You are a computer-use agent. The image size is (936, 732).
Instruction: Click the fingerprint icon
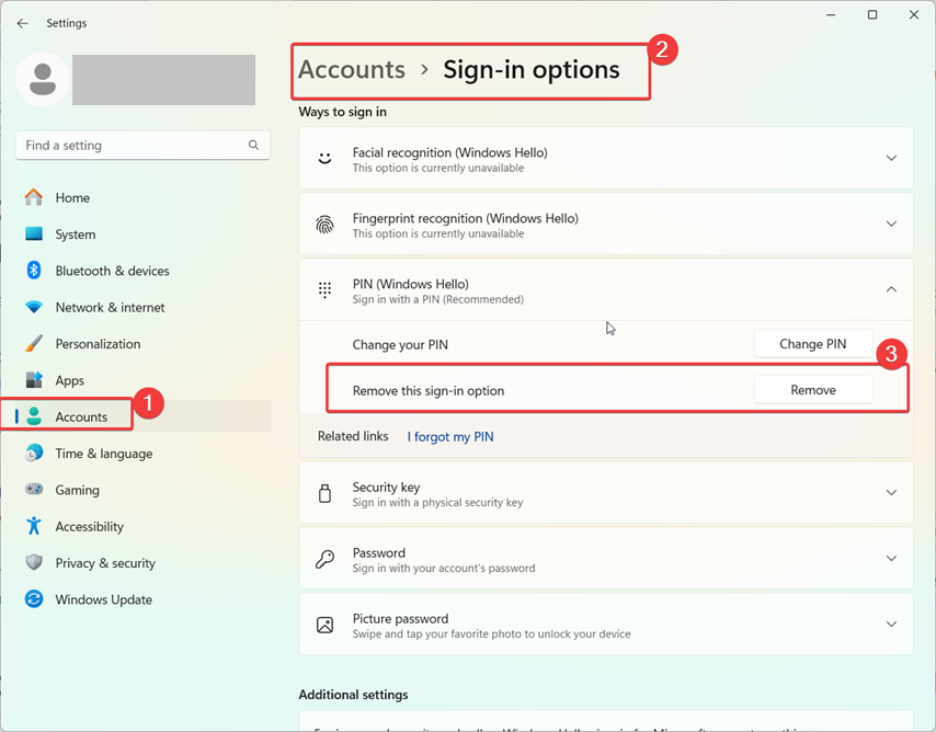coord(325,224)
